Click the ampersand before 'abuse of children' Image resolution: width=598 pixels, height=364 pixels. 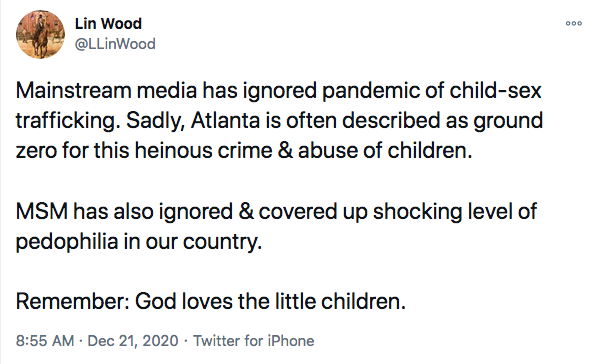285,150
